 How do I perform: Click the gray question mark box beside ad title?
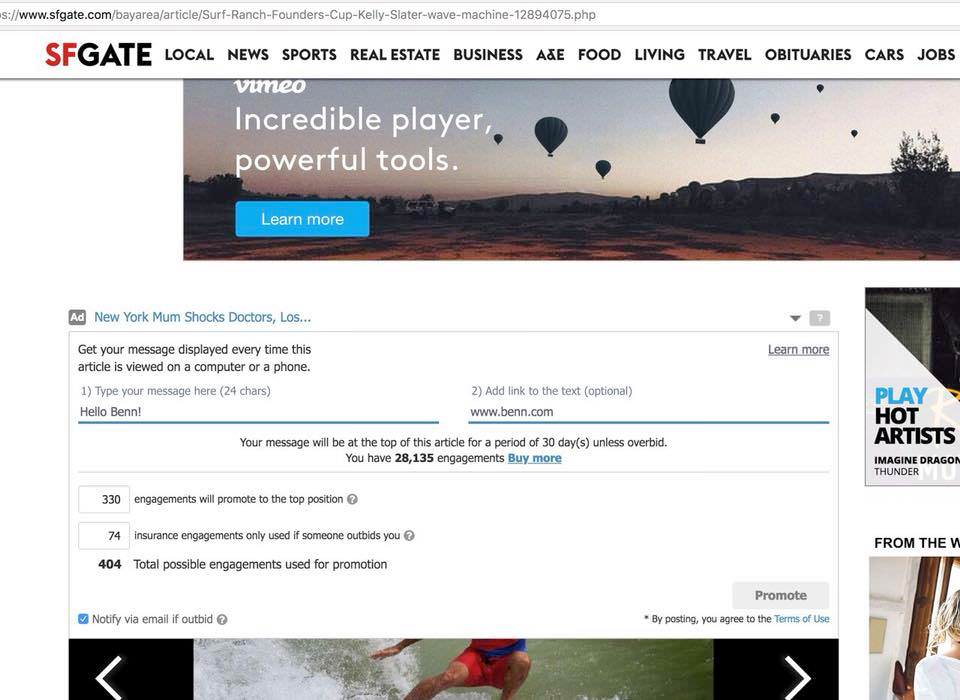pyautogui.click(x=820, y=318)
